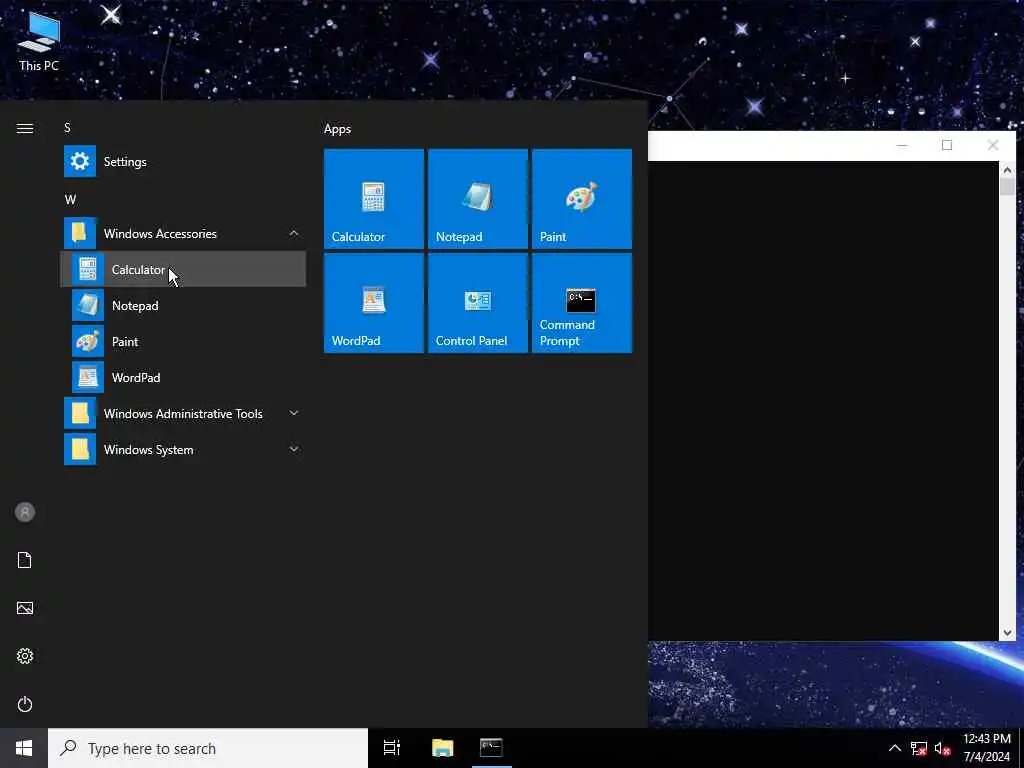The image size is (1024, 768).
Task: Switch to Command Prompt on the taskbar
Action: (491, 748)
